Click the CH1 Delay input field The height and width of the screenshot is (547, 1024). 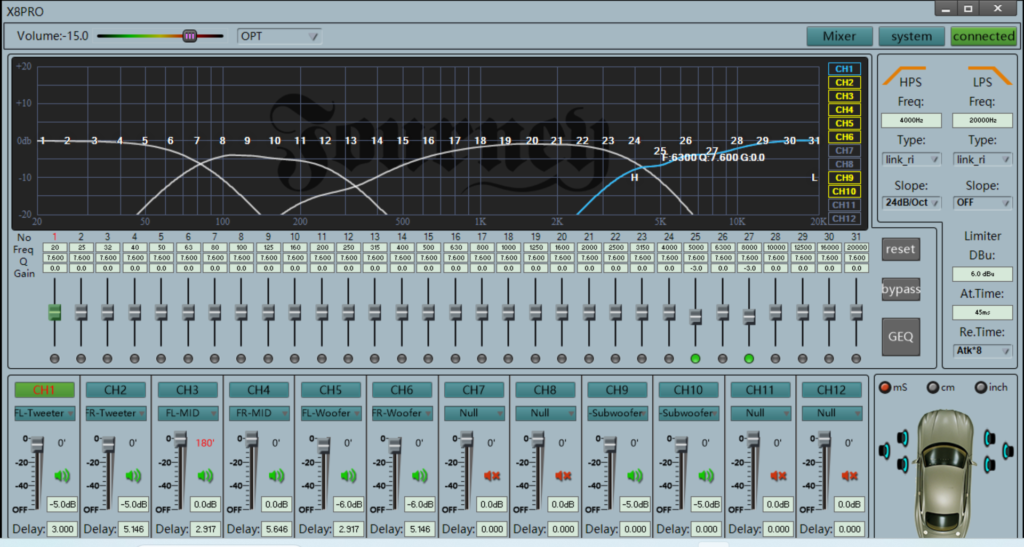pyautogui.click(x=62, y=529)
